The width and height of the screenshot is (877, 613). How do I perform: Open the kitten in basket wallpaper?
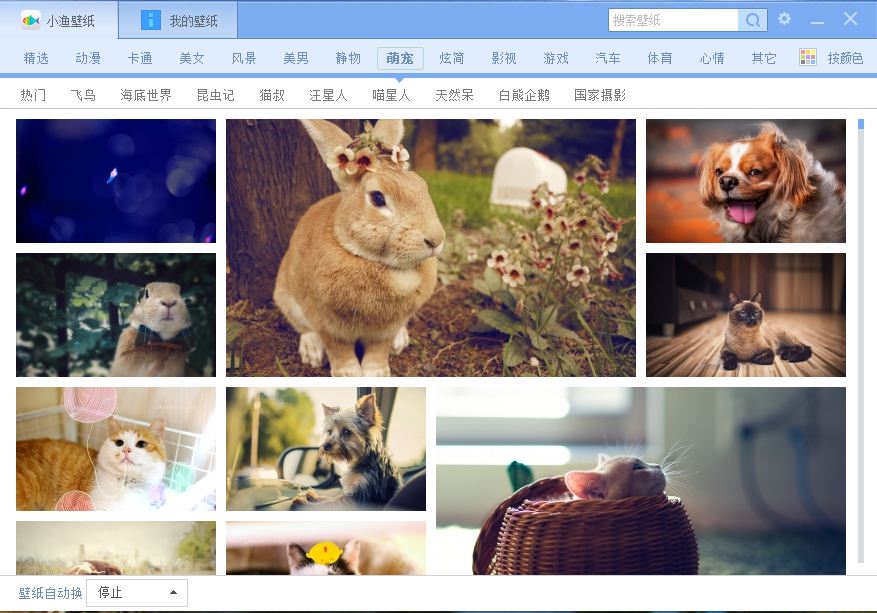tap(640, 481)
